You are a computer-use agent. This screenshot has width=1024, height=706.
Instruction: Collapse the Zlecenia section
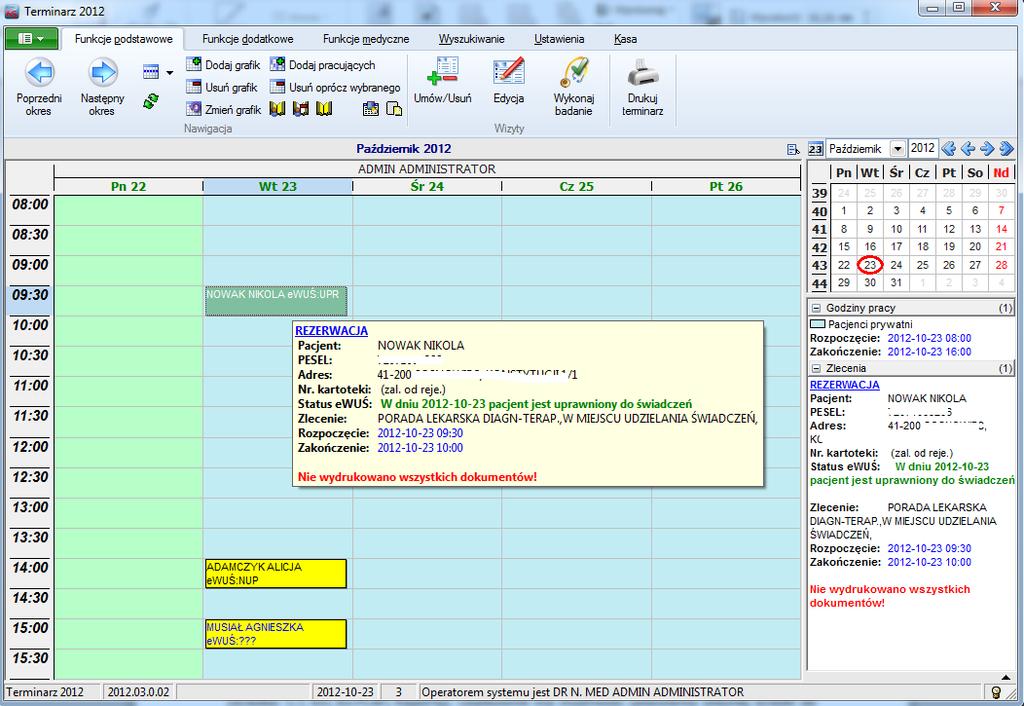pos(816,368)
